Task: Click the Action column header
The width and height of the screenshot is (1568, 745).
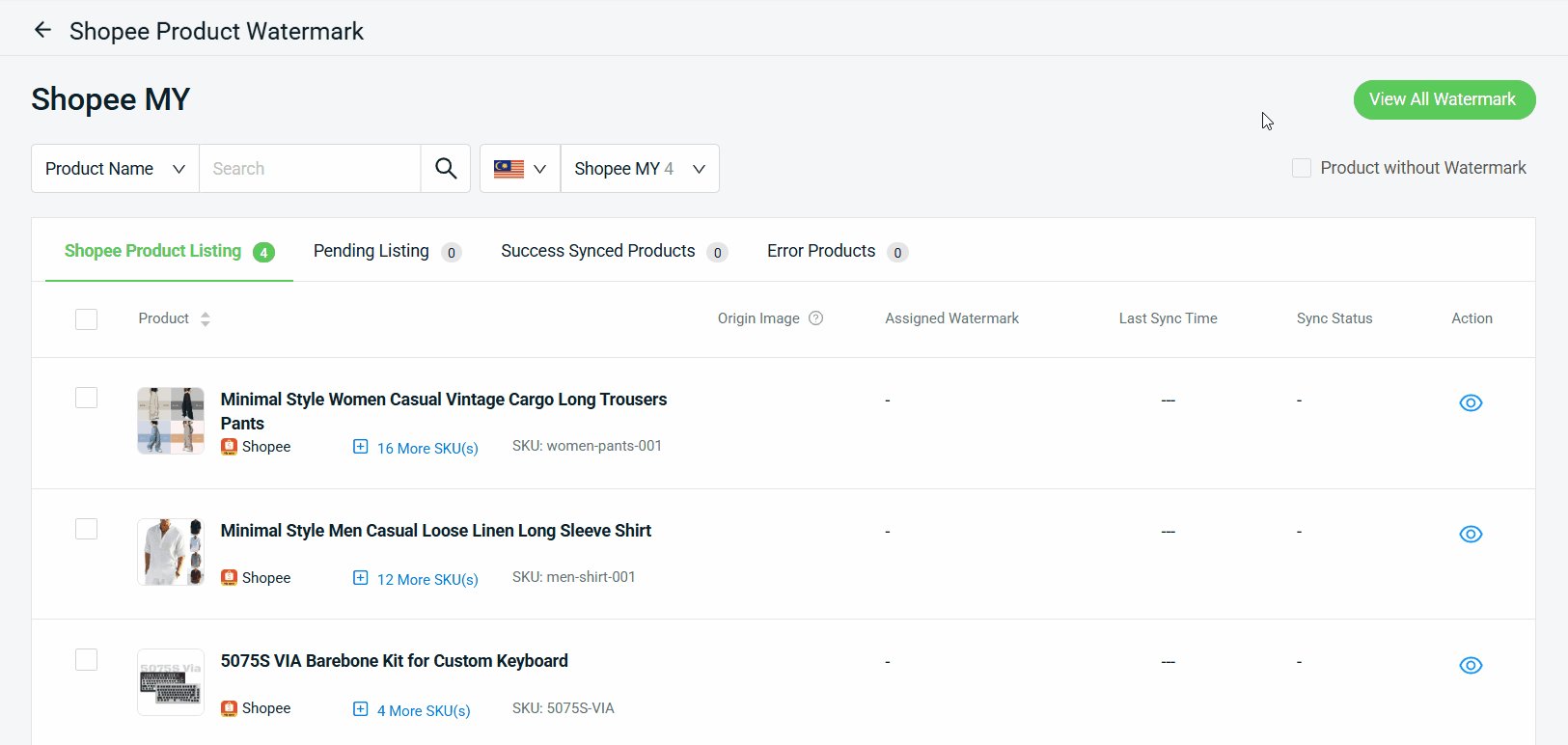Action: point(1472,318)
